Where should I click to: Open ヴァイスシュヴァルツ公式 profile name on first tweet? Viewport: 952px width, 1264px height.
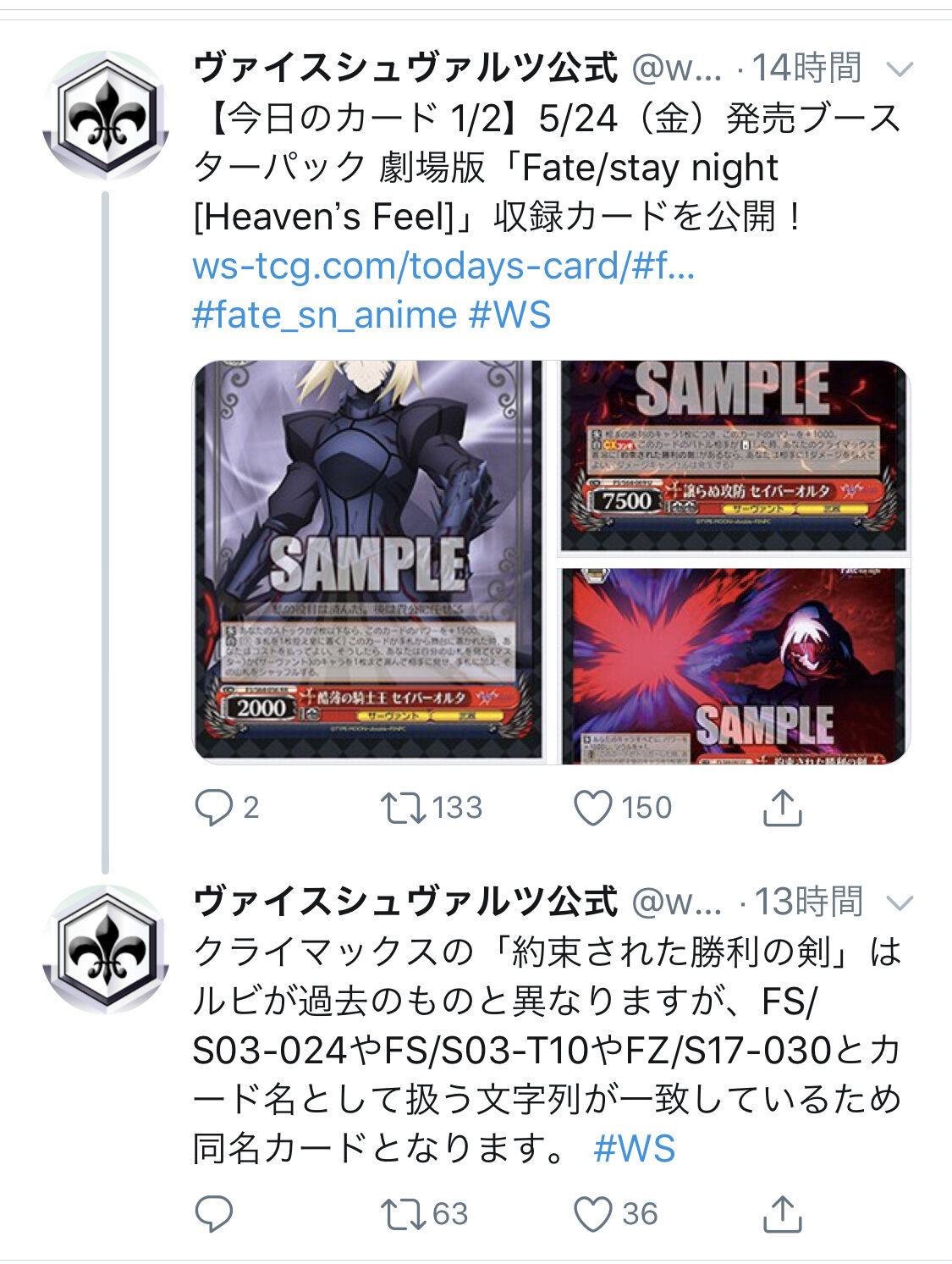pyautogui.click(x=405, y=68)
